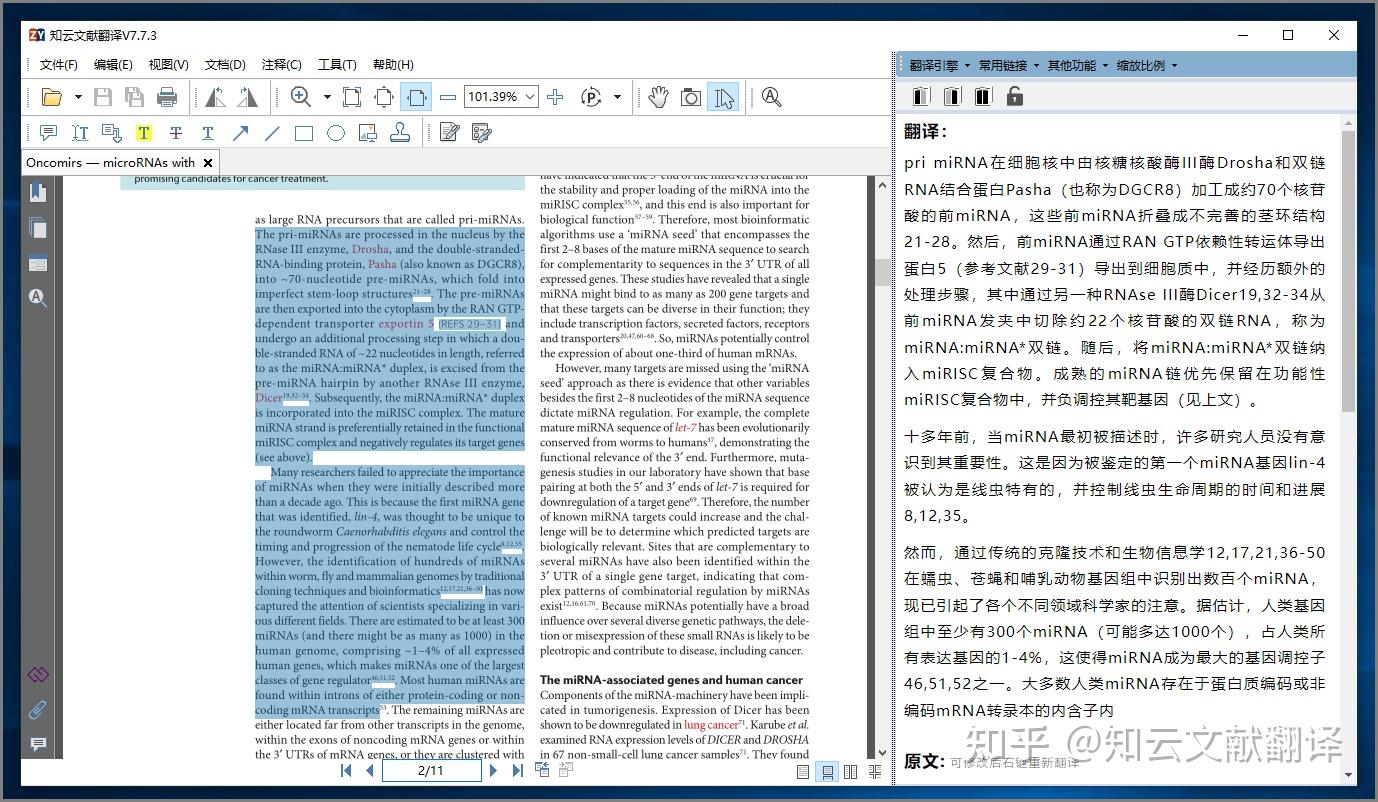1378x802 pixels.
Task: Select the Hand pan tool
Action: pos(658,96)
